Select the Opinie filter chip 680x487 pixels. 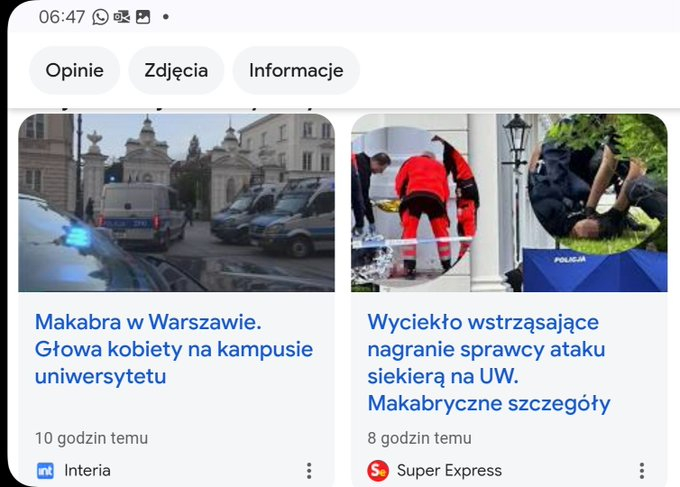(x=75, y=70)
